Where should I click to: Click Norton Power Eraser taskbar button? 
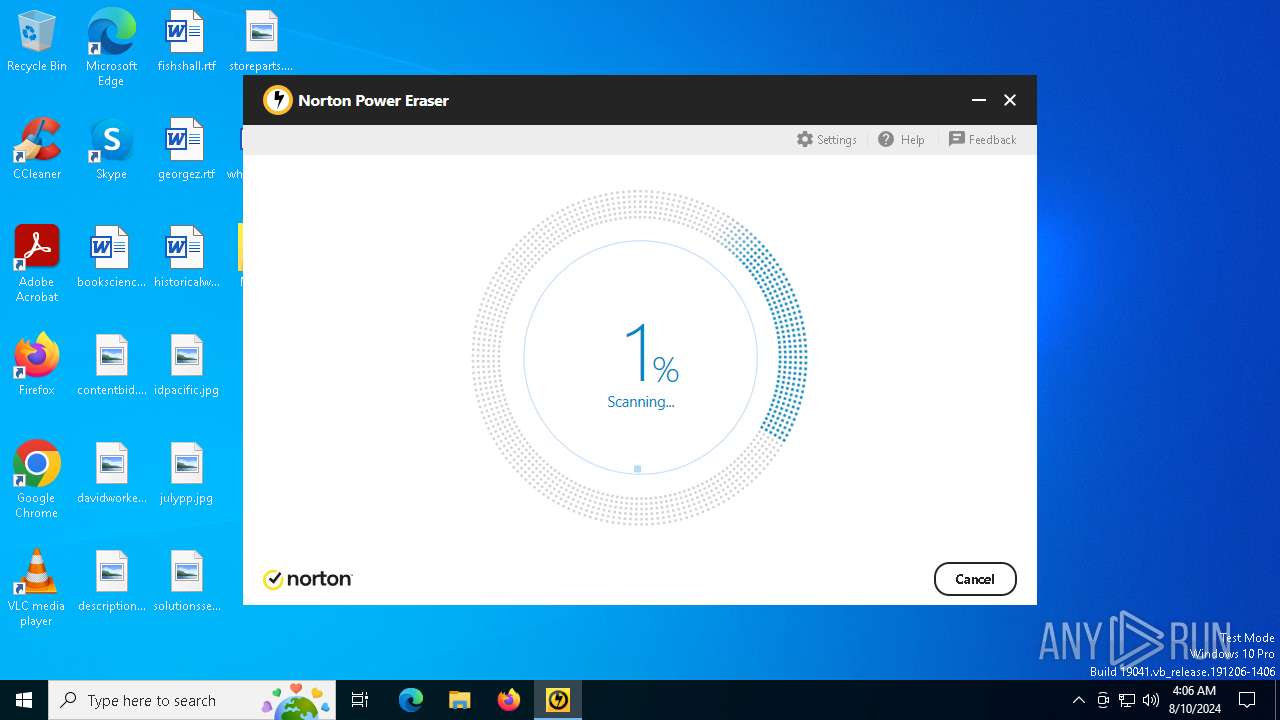(x=558, y=700)
